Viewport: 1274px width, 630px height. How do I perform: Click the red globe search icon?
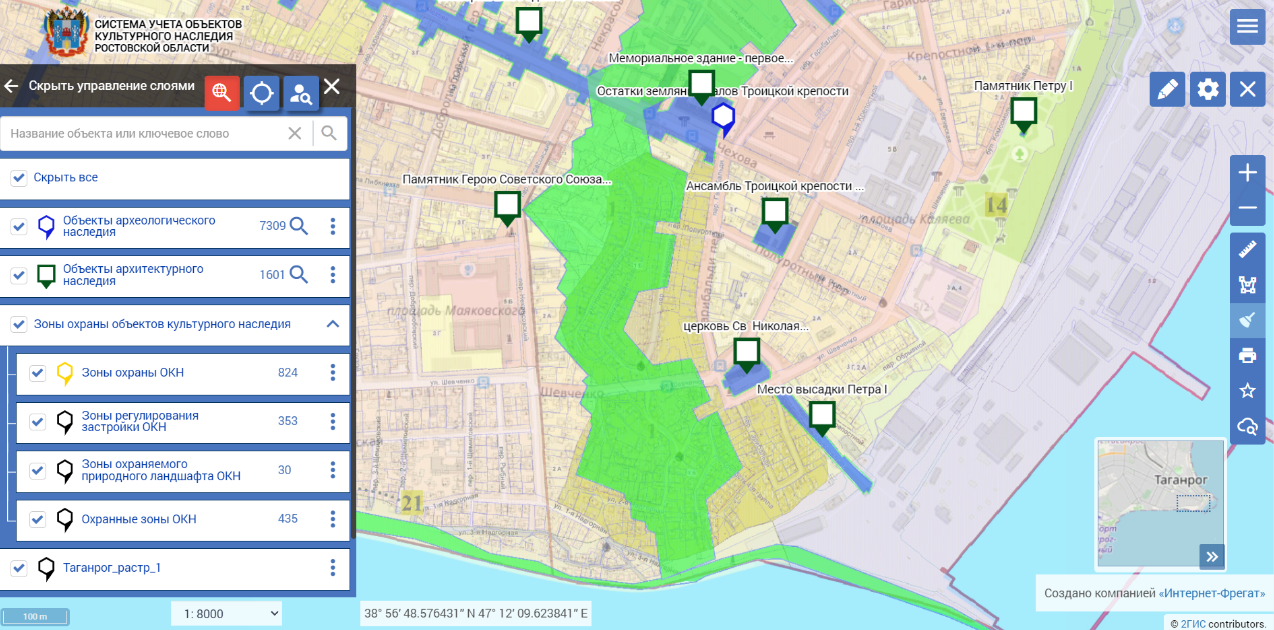point(222,93)
